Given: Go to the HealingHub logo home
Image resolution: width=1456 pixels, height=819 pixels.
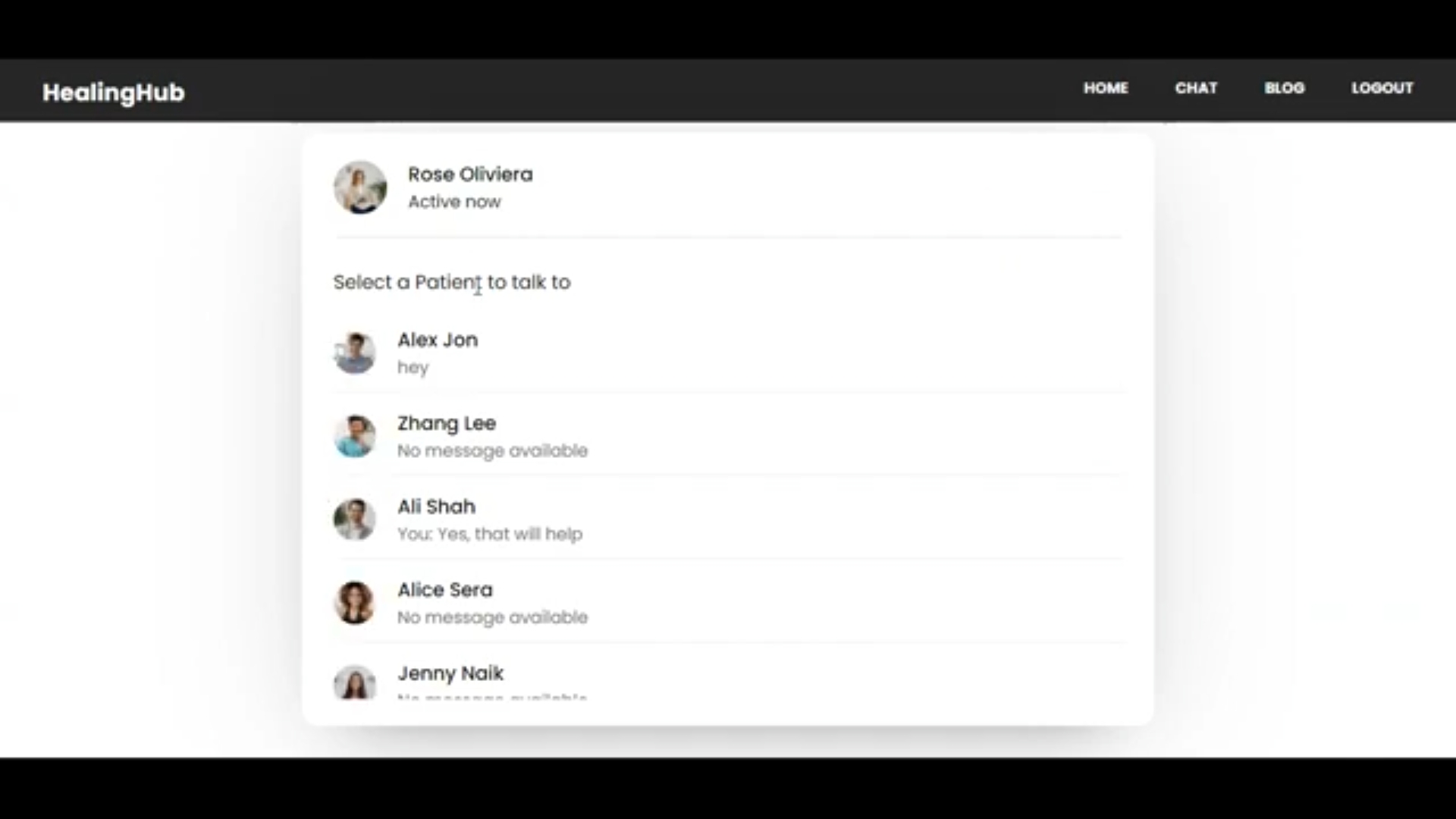Looking at the screenshot, I should pyautogui.click(x=114, y=93).
